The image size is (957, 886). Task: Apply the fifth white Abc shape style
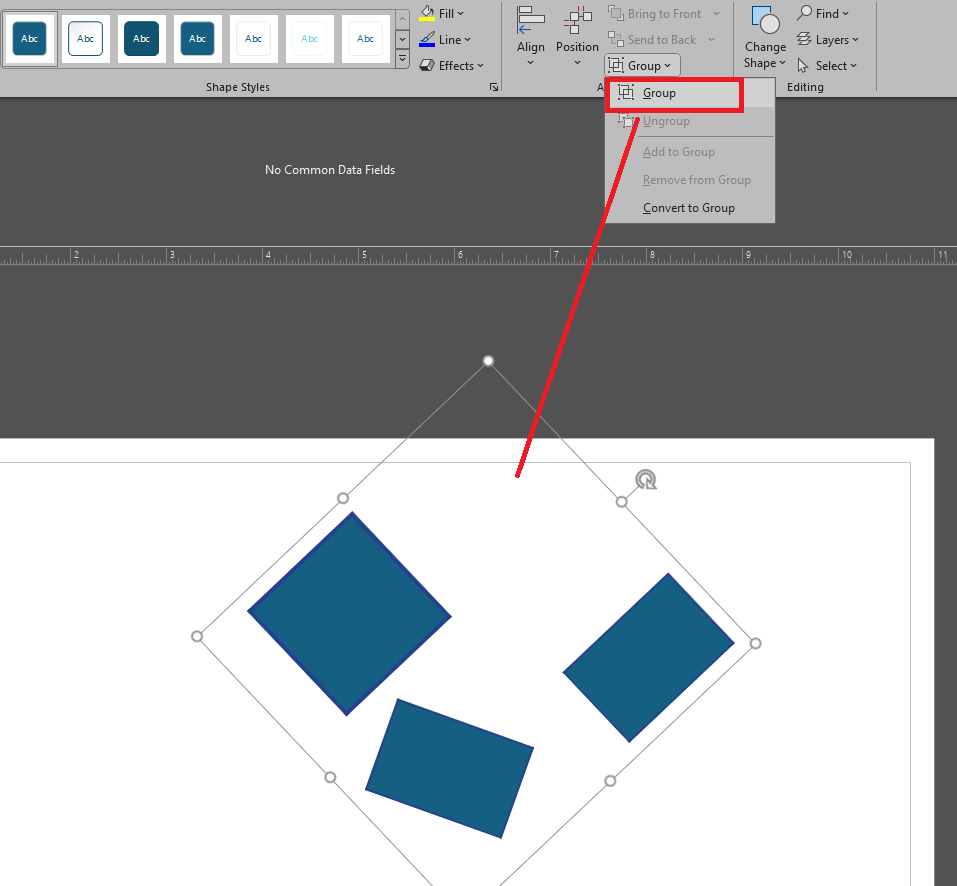(x=253, y=38)
